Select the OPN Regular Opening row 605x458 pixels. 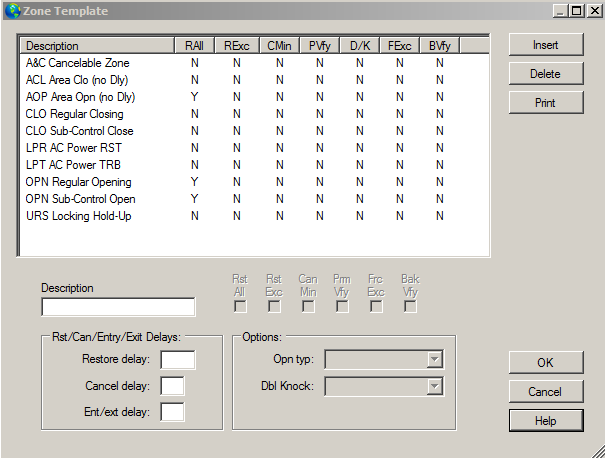point(255,182)
